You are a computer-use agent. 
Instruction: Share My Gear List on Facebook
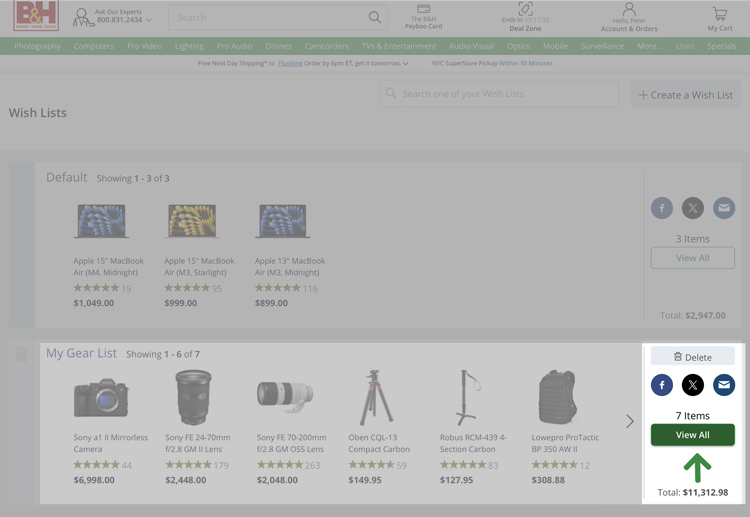662,385
